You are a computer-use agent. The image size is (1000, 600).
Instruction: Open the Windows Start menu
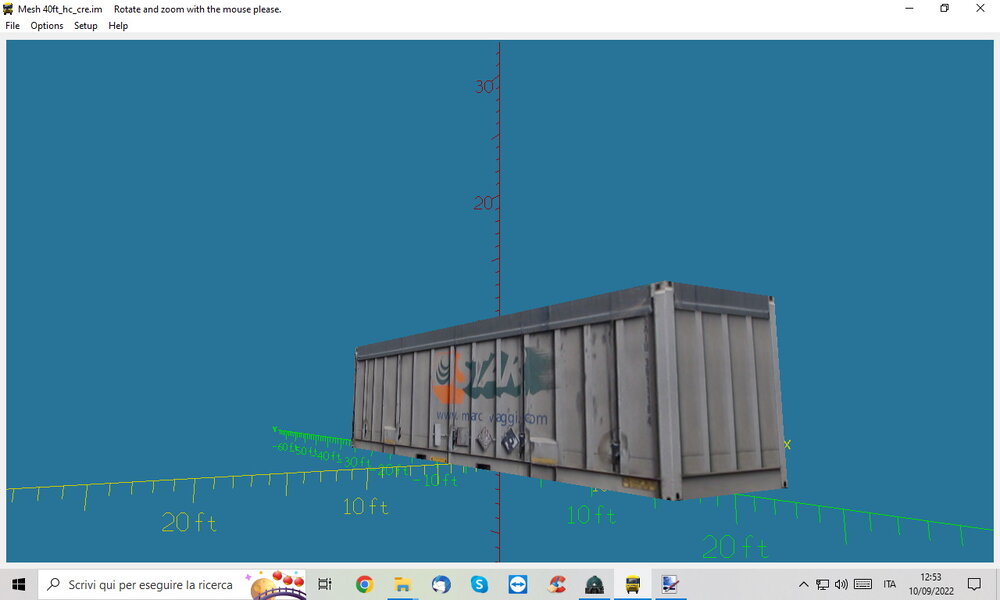tap(18, 584)
